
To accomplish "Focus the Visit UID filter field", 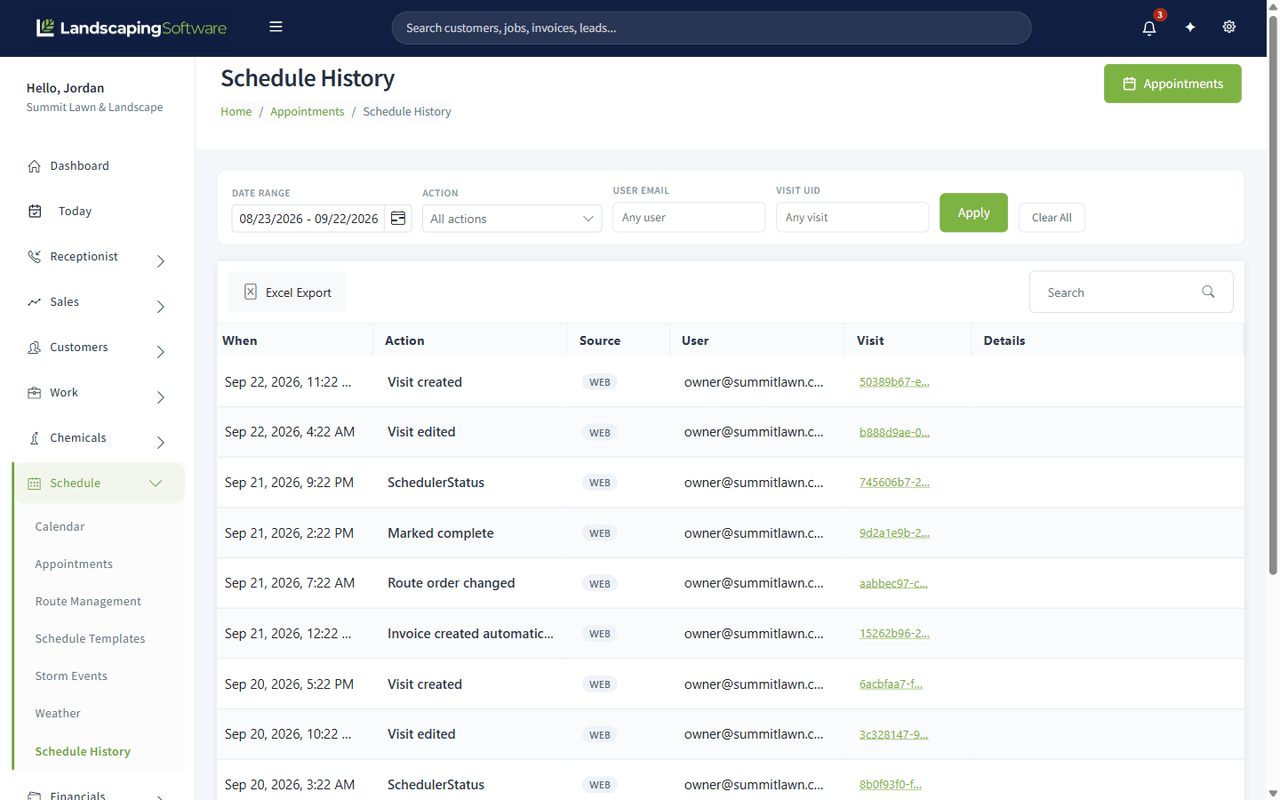I will click(x=852, y=217).
